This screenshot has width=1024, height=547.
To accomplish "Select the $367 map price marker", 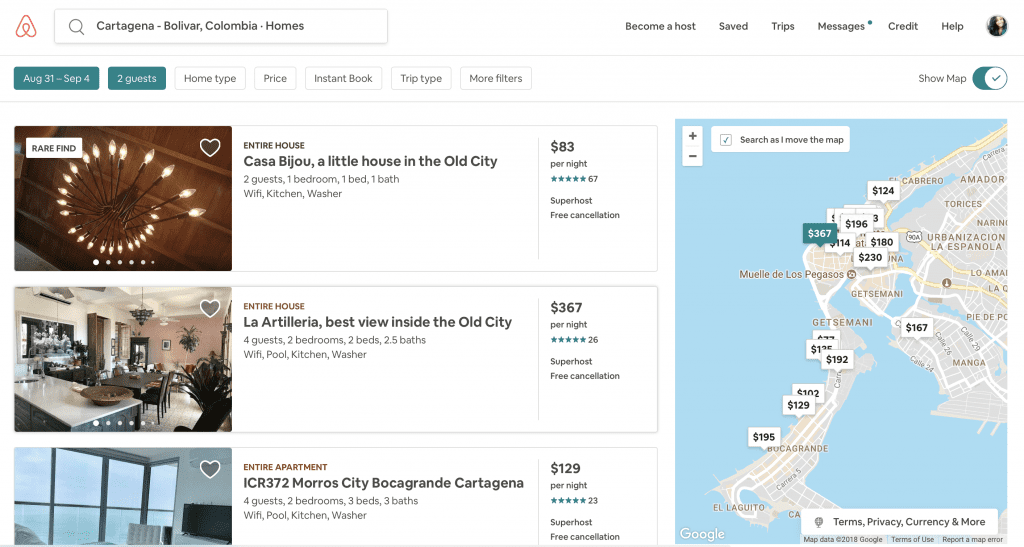I will point(819,233).
